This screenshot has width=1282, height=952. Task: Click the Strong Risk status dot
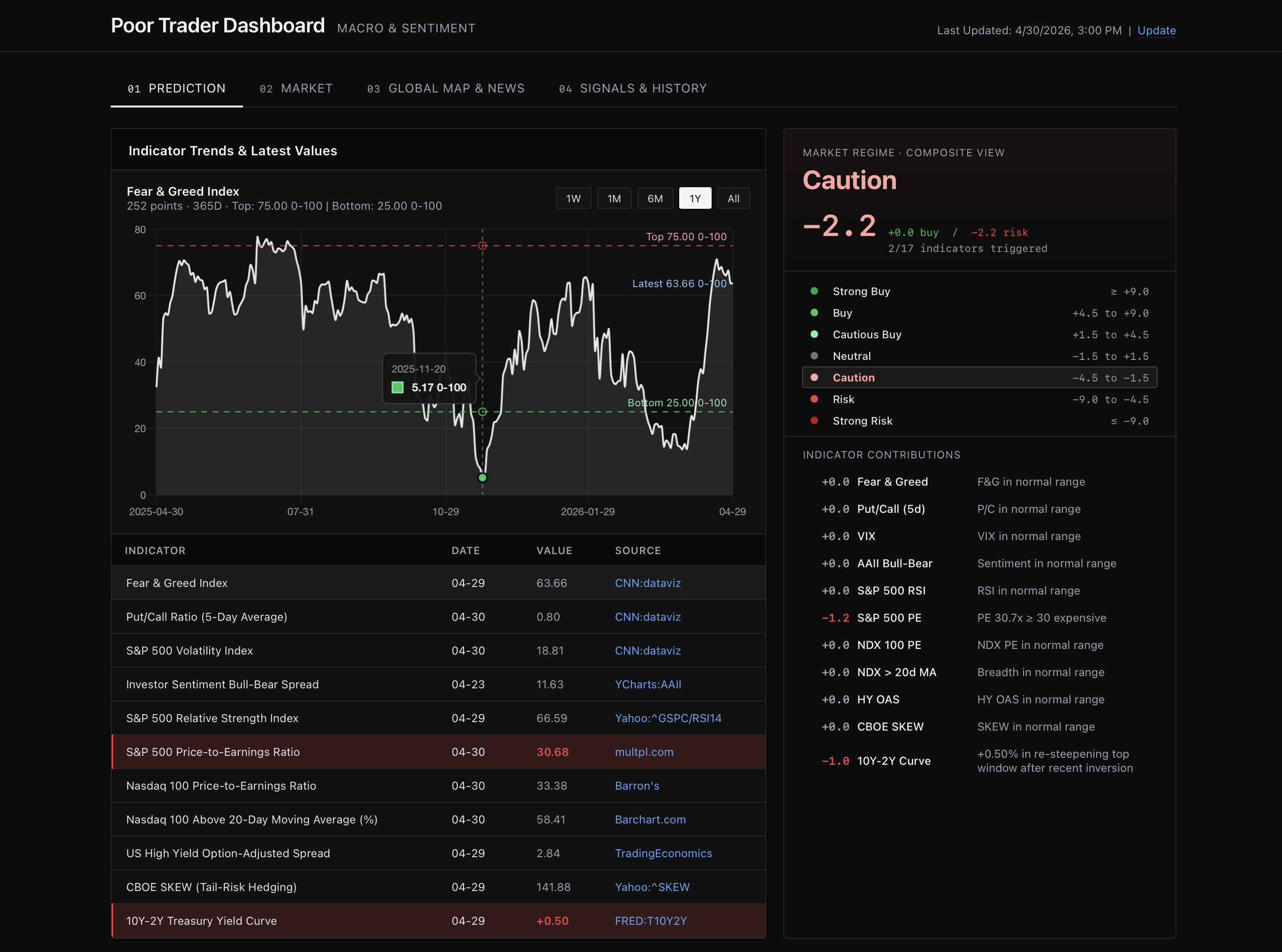[x=814, y=421]
